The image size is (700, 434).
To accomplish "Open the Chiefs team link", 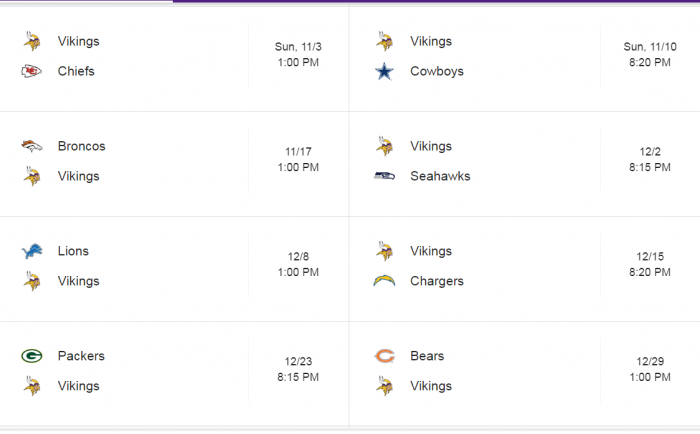I will coord(76,71).
